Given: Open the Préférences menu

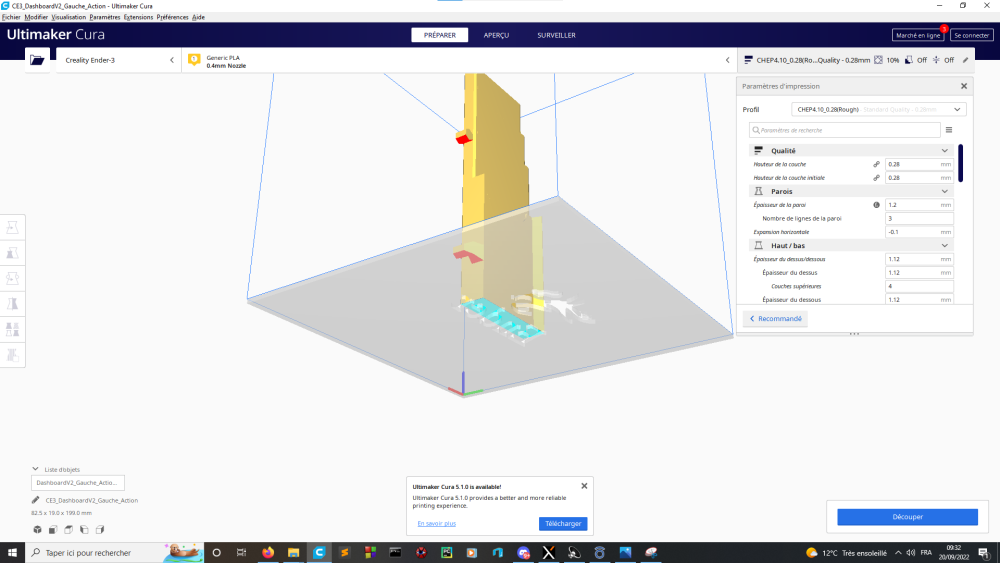Looking at the screenshot, I should (x=172, y=17).
